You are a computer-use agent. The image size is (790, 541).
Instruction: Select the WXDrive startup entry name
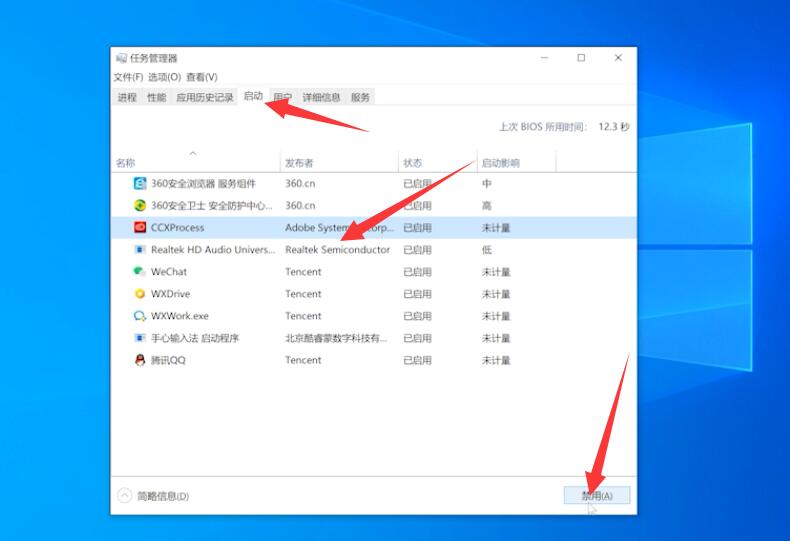pos(170,294)
